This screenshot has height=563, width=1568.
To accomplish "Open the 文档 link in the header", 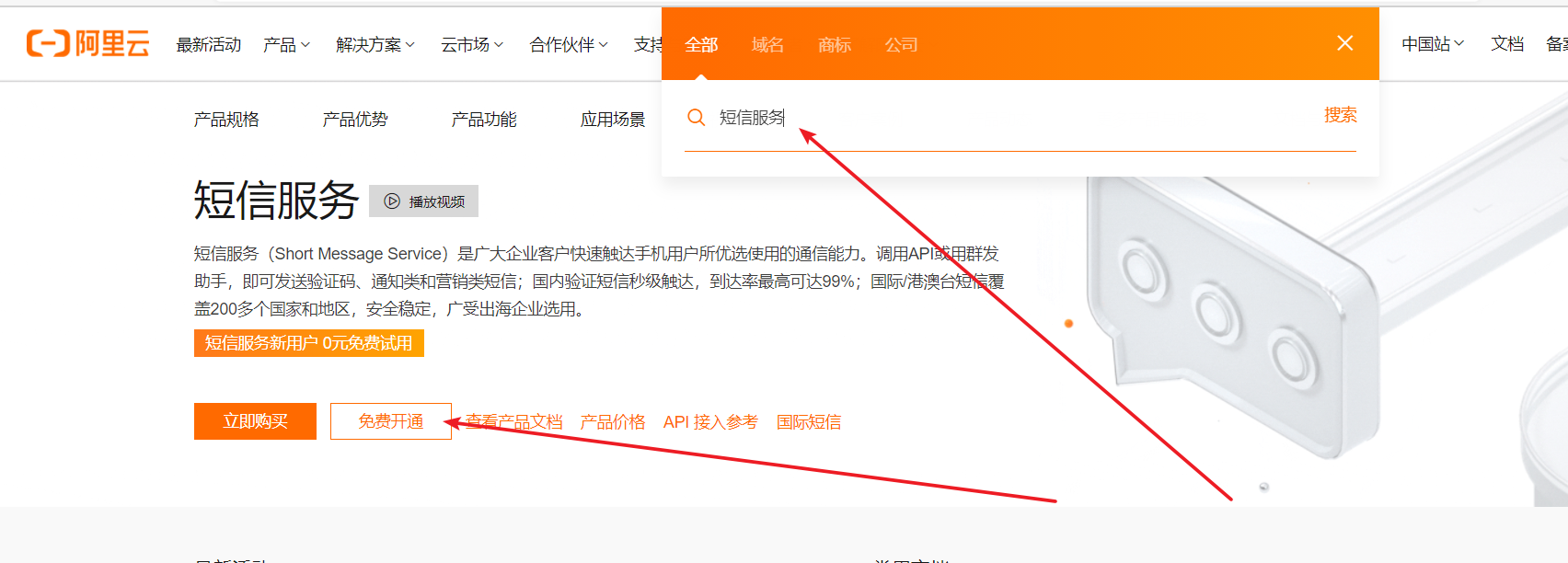I will point(1507,43).
